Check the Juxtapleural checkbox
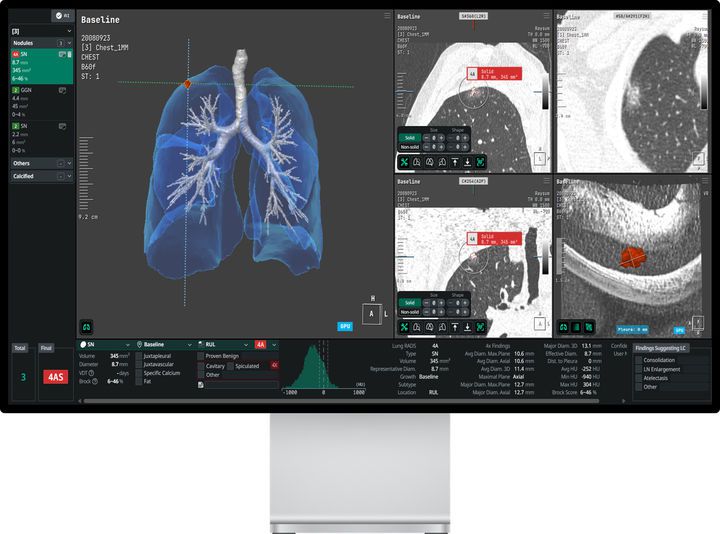 (138, 355)
